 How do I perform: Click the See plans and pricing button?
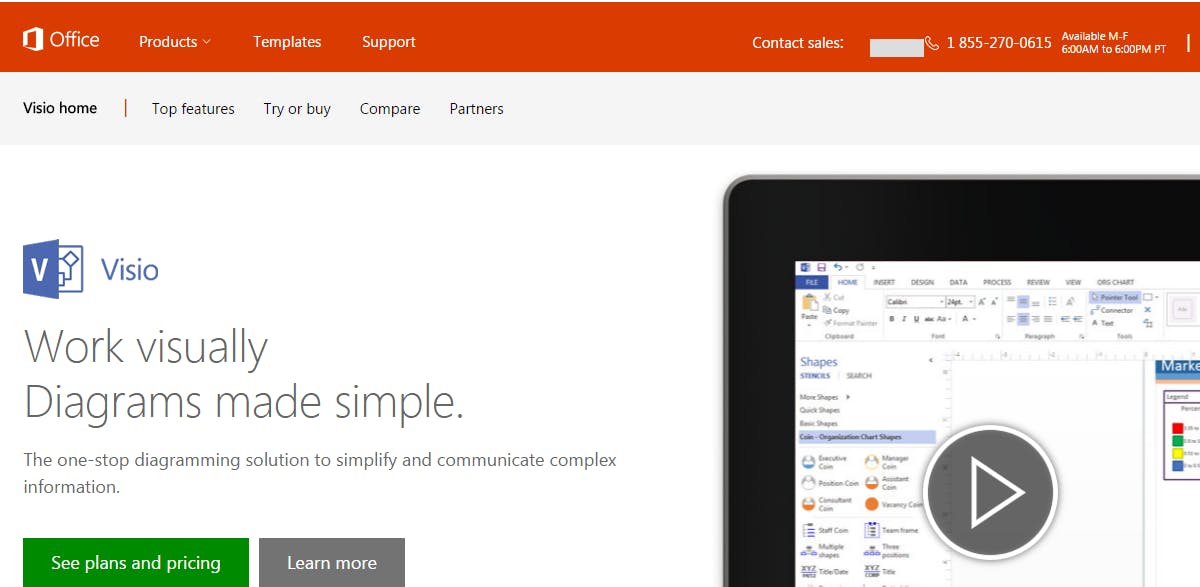135,562
